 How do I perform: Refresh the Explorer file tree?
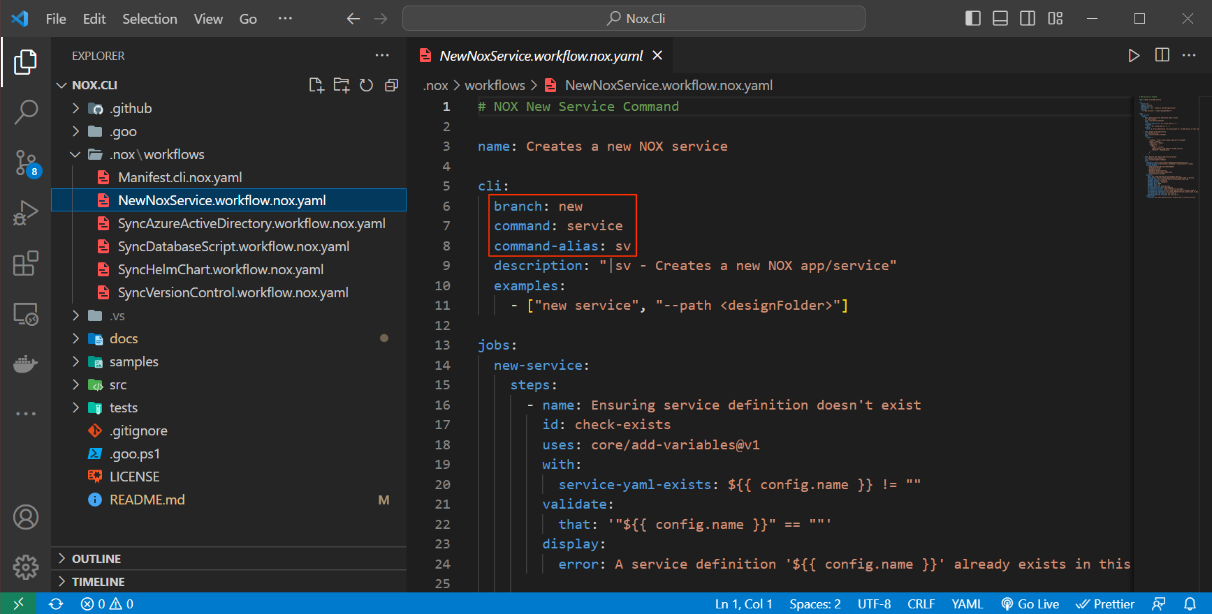pyautogui.click(x=366, y=85)
